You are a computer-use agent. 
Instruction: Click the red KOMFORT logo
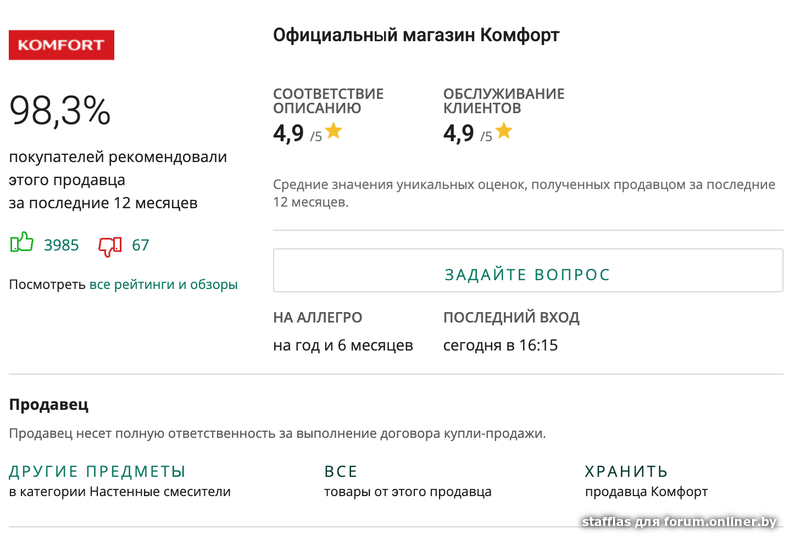tap(61, 45)
